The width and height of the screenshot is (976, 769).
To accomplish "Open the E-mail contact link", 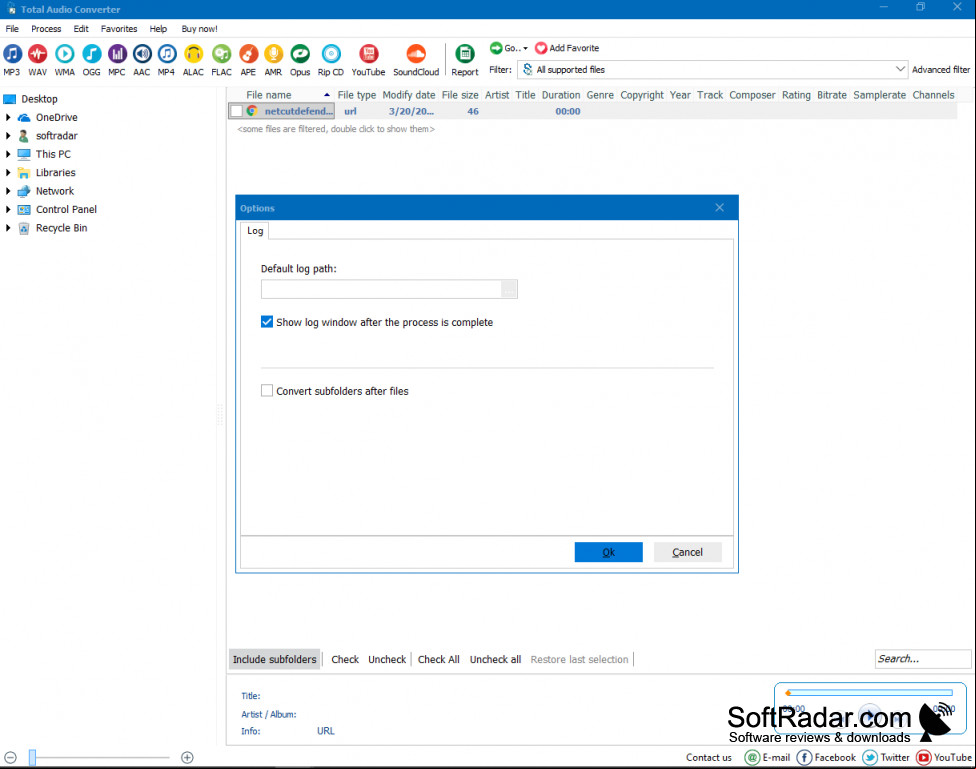I will pyautogui.click(x=768, y=757).
